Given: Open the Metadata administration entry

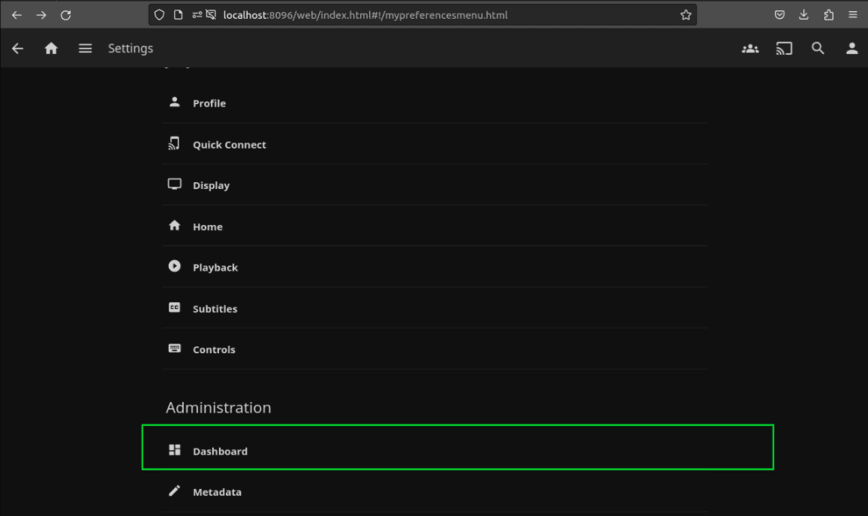Looking at the screenshot, I should (x=435, y=492).
